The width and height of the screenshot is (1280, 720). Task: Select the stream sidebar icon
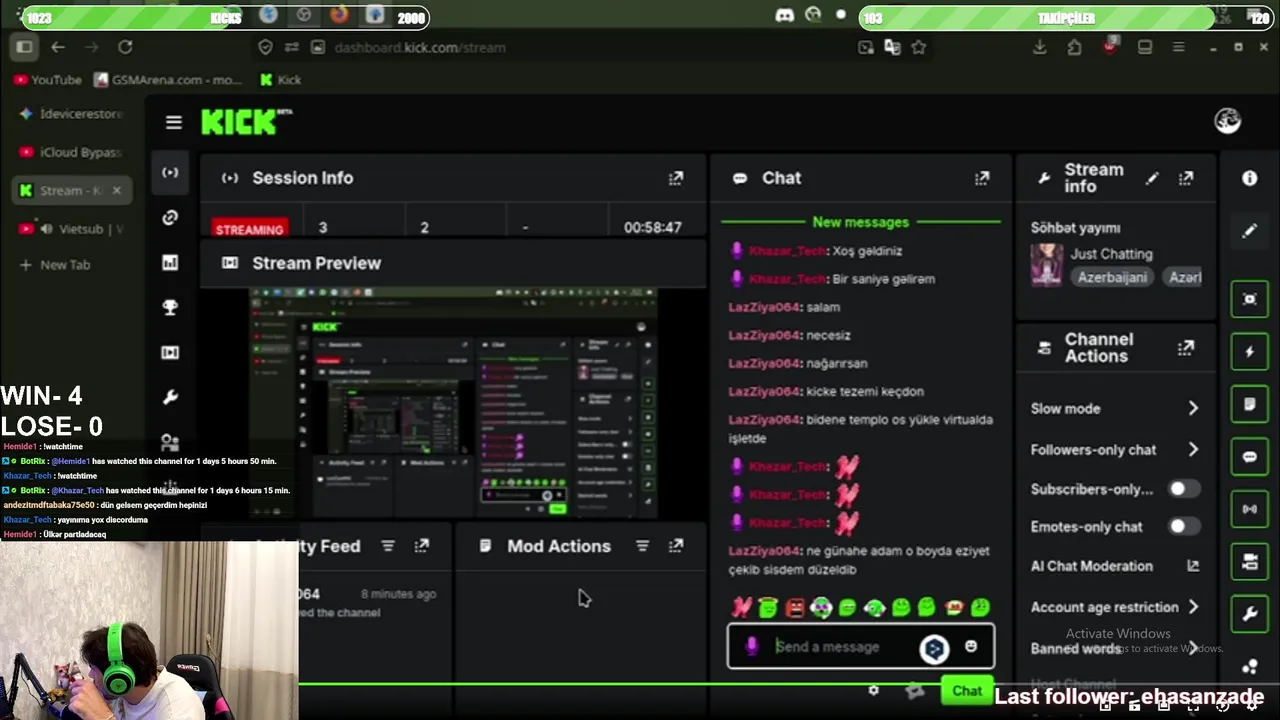pyautogui.click(x=170, y=172)
